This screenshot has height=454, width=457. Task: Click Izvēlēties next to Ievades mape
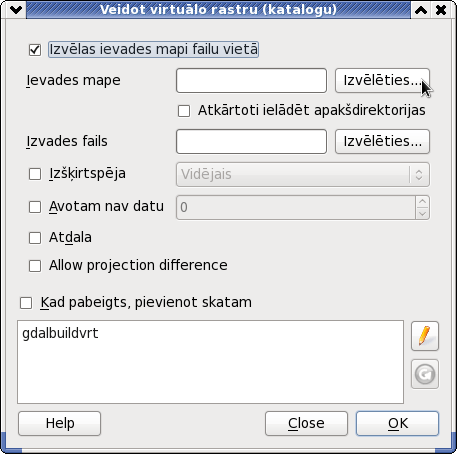[382, 80]
